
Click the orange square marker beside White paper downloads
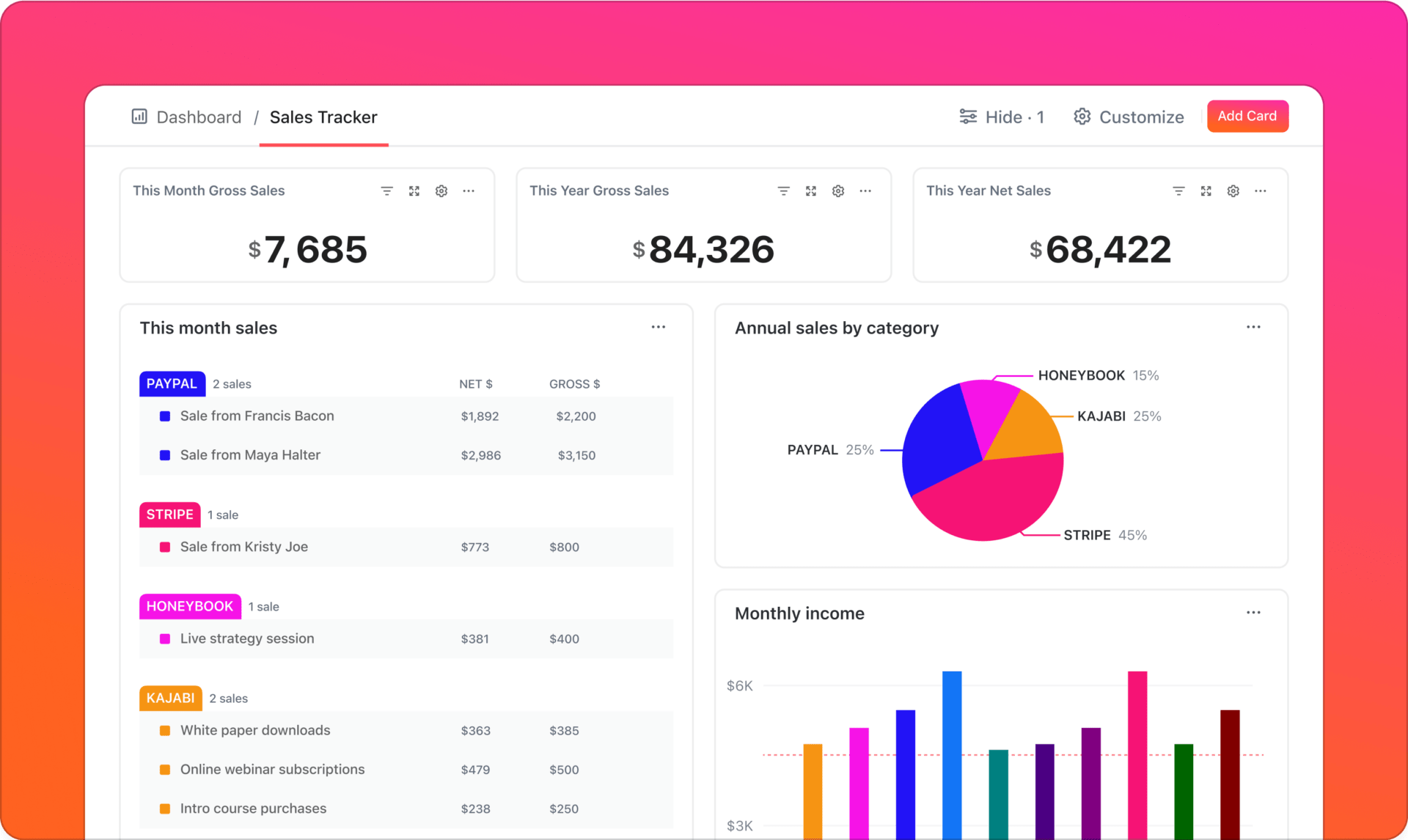[164, 730]
